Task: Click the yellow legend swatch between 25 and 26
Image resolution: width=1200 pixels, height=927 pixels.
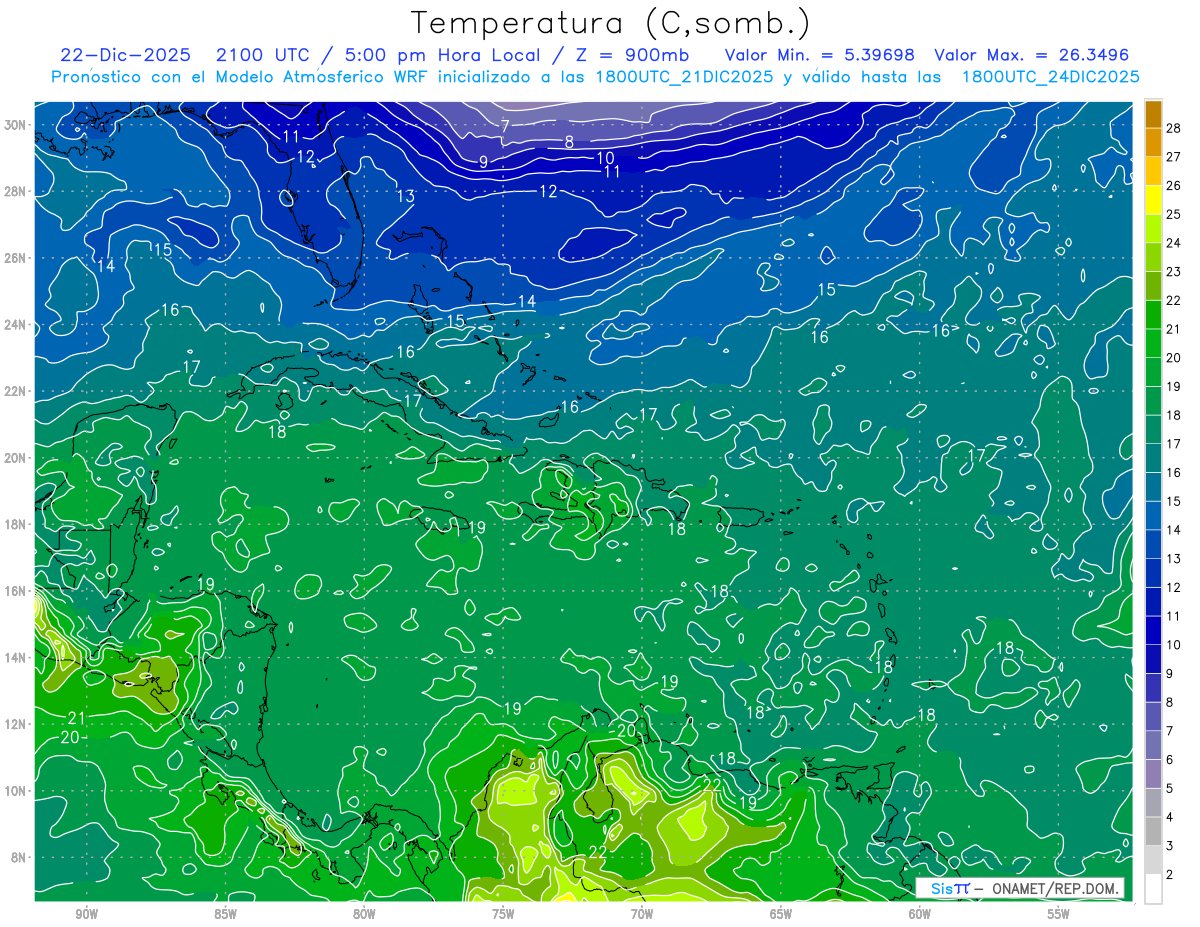Action: point(1154,200)
